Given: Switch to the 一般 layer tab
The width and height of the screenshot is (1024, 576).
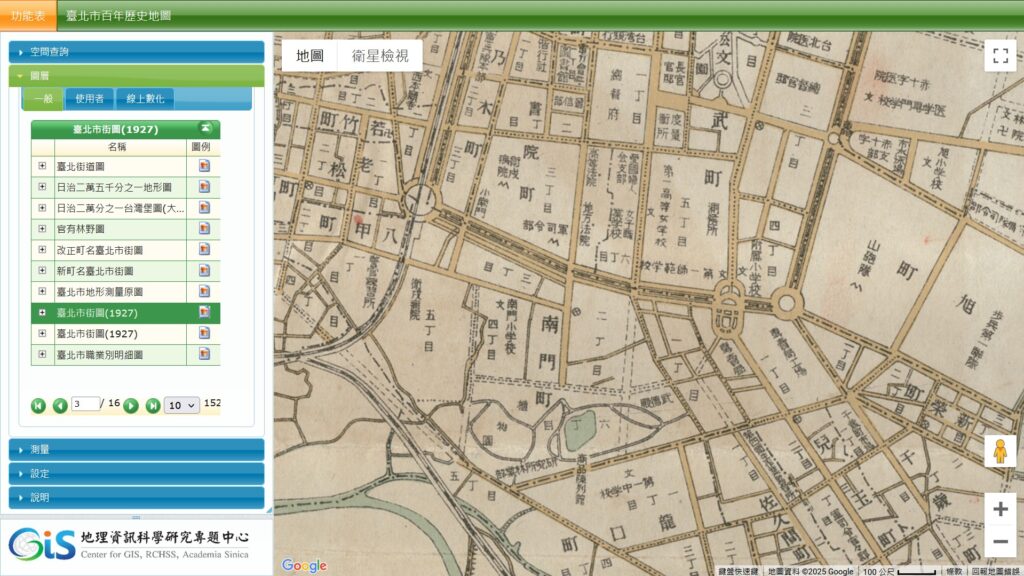Looking at the screenshot, I should point(44,99).
